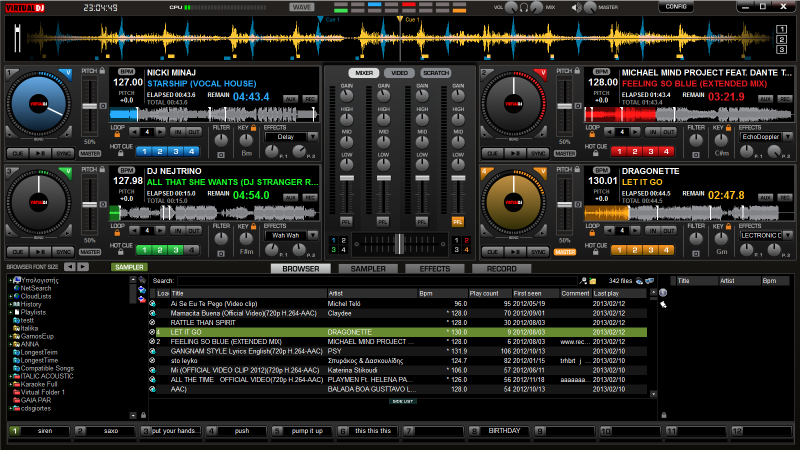Switch to the EFFECTS tab
Image resolution: width=800 pixels, height=450 pixels.
click(435, 268)
